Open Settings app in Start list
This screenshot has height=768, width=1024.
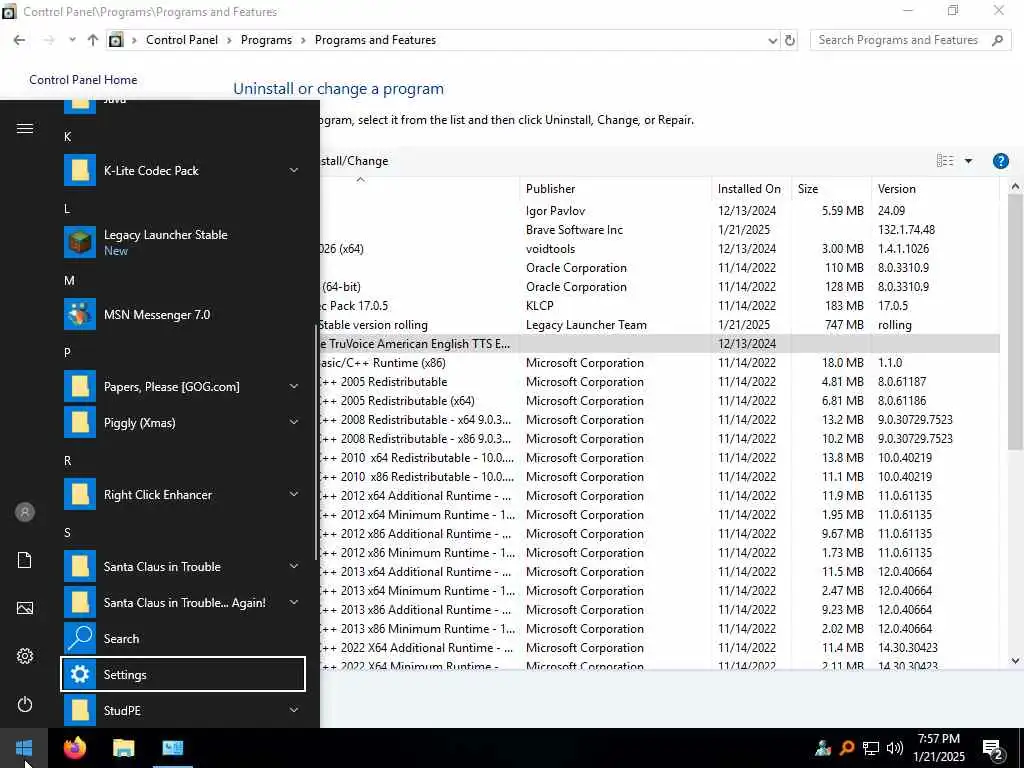pyautogui.click(x=183, y=675)
